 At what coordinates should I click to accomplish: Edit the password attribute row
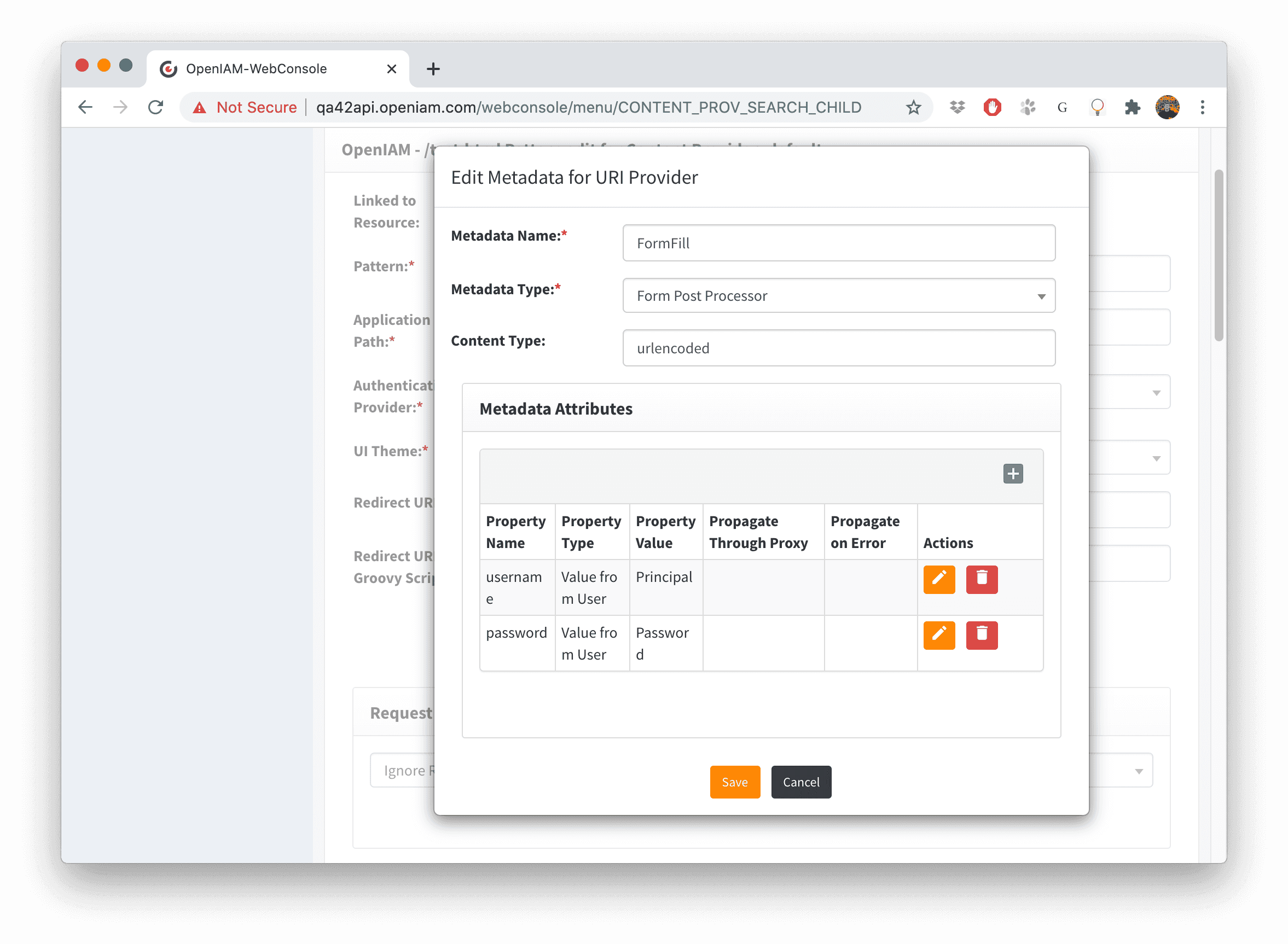(939, 635)
